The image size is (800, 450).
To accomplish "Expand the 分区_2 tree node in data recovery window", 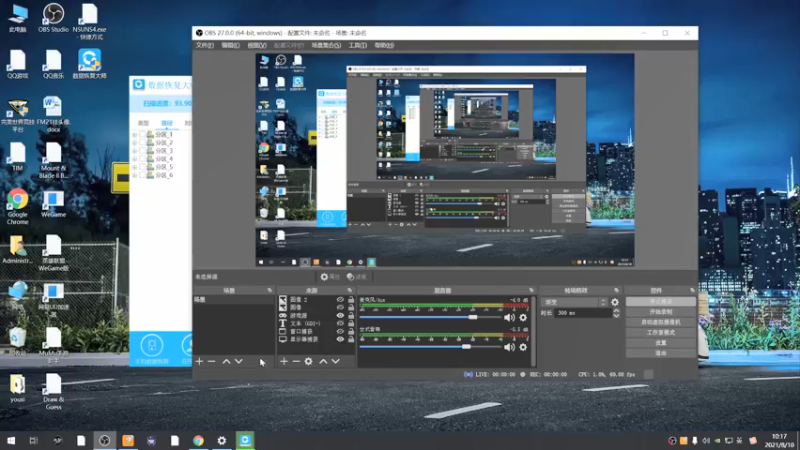I will (x=135, y=143).
